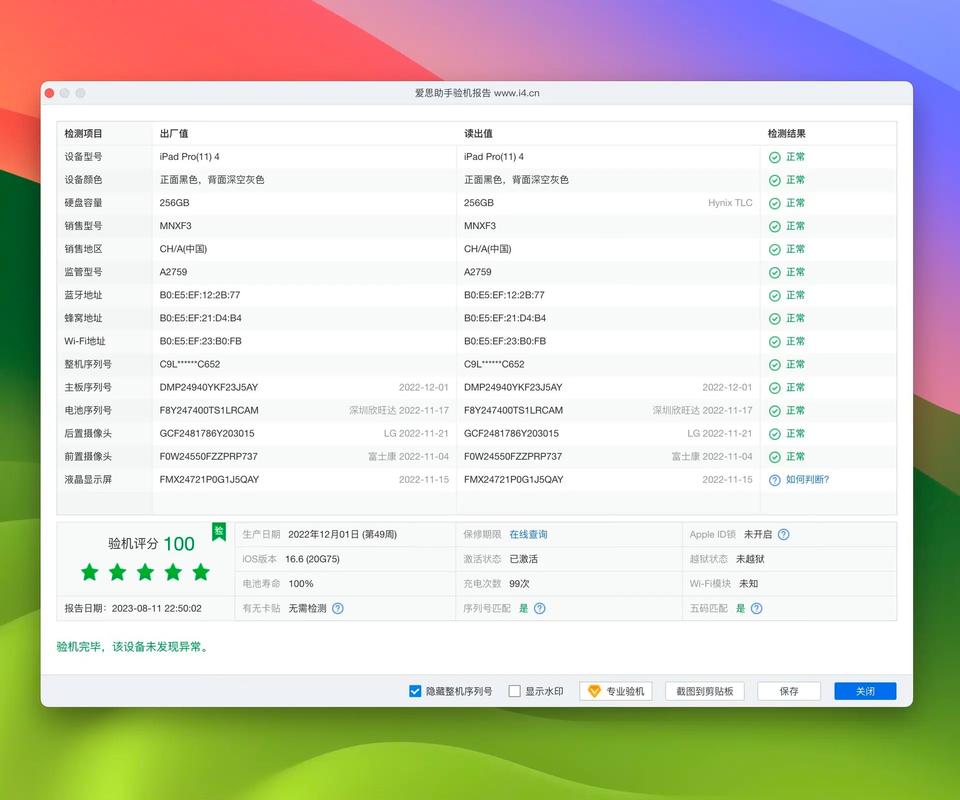Click green check icon in 电池序列号 row
The image size is (960, 800).
tap(774, 411)
